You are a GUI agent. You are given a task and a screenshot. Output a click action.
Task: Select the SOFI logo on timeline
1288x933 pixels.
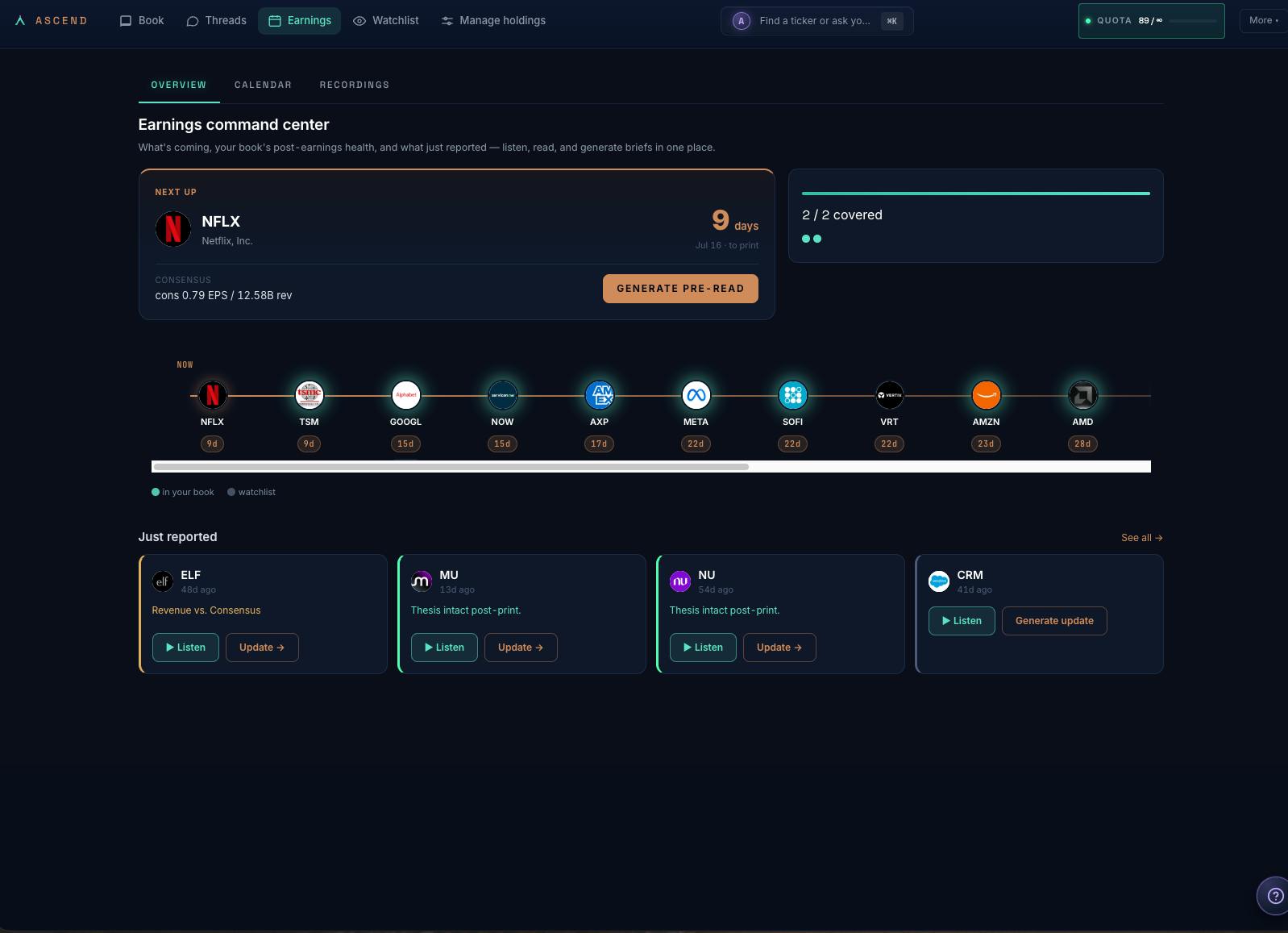(x=793, y=395)
